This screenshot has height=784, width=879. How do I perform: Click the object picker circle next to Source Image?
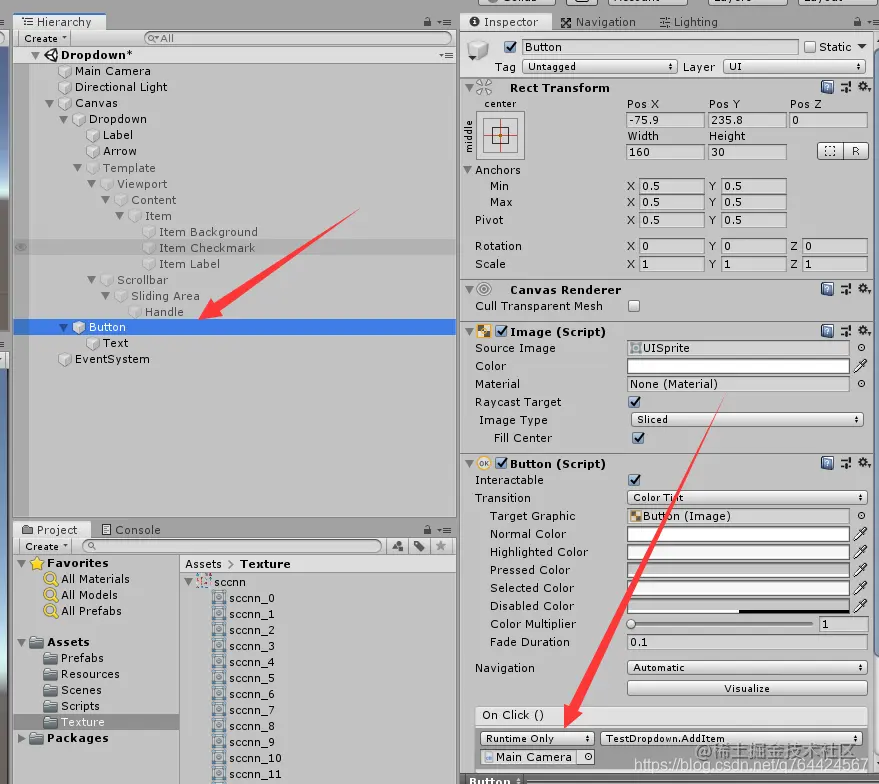click(861, 348)
